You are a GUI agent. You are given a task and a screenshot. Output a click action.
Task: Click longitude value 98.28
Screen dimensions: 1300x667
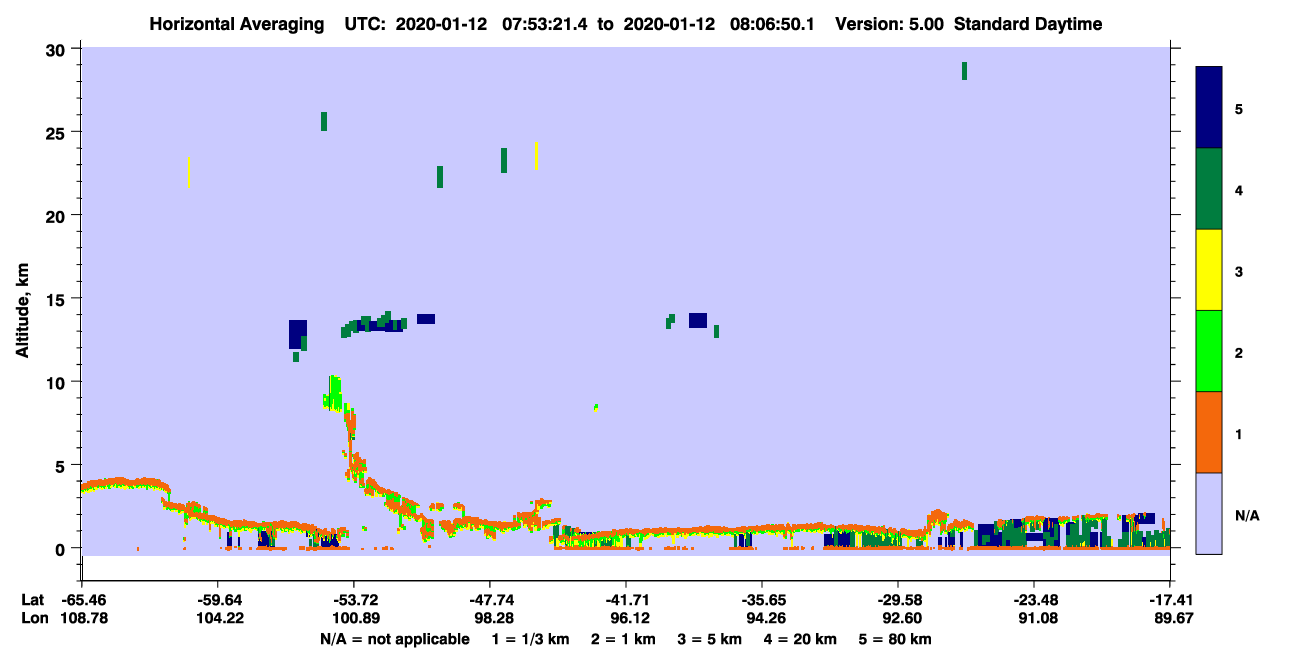490,618
